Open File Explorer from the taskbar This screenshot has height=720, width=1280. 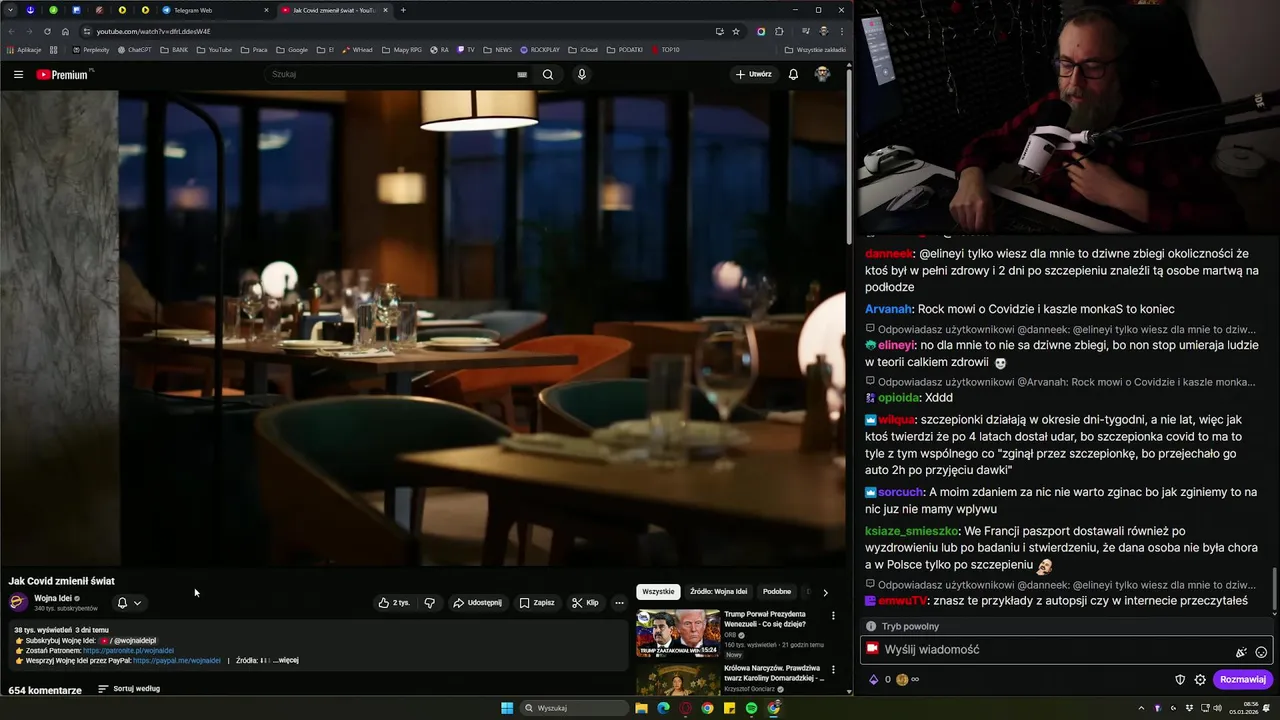pos(641,708)
